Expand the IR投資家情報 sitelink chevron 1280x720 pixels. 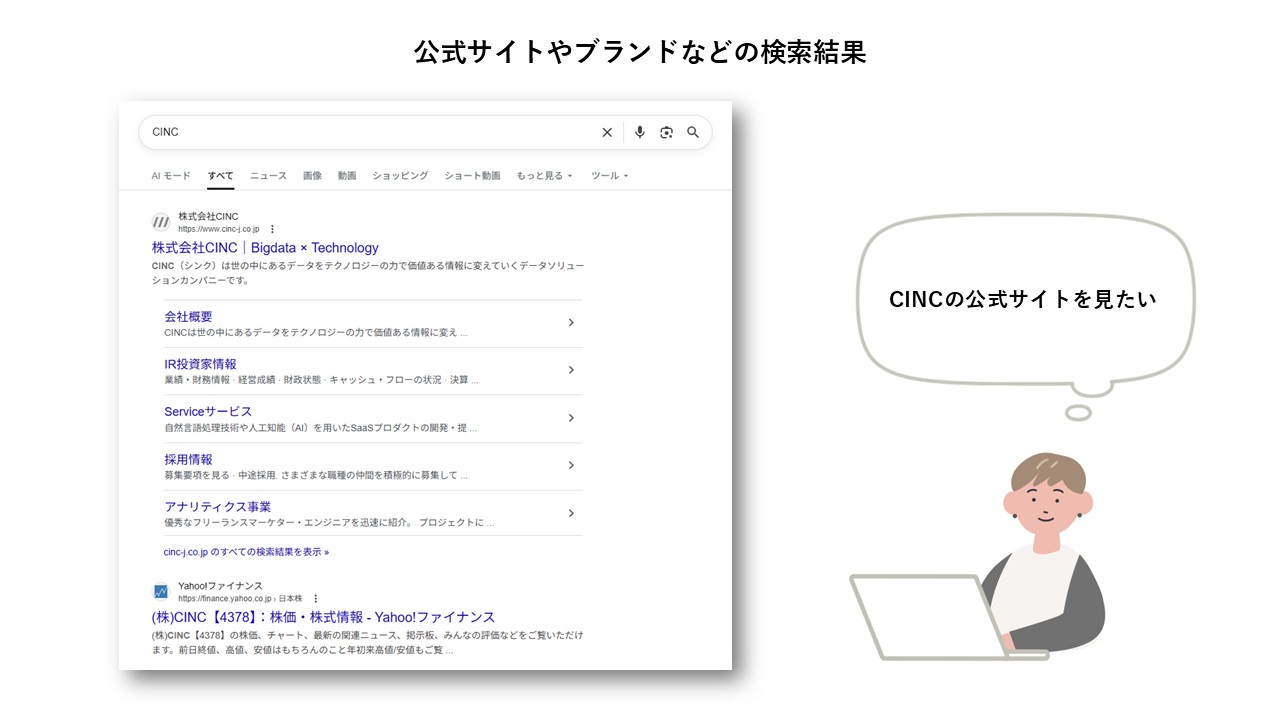[x=570, y=370]
